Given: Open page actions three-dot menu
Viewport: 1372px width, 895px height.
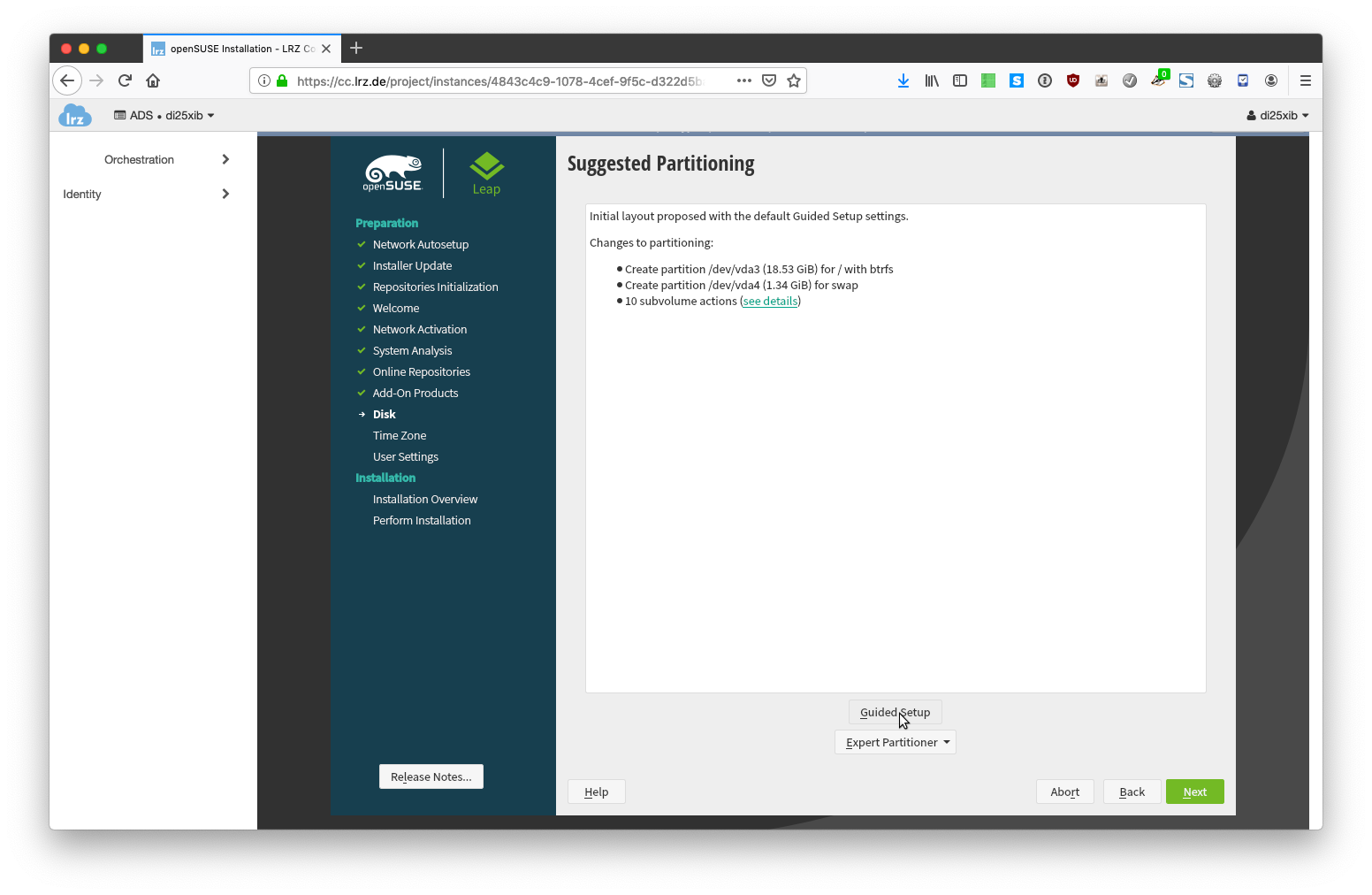Looking at the screenshot, I should [x=743, y=80].
